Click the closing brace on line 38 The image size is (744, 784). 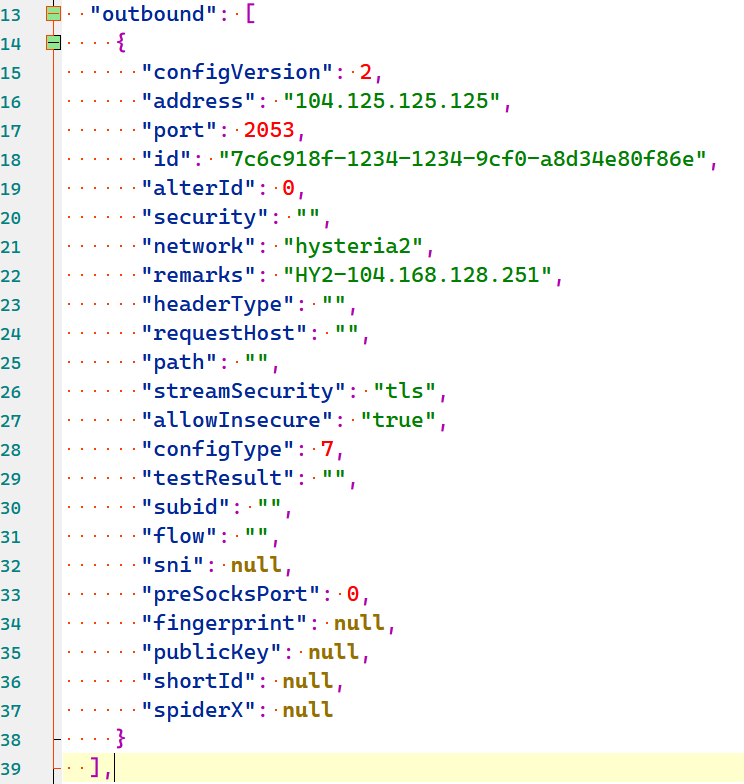point(120,739)
